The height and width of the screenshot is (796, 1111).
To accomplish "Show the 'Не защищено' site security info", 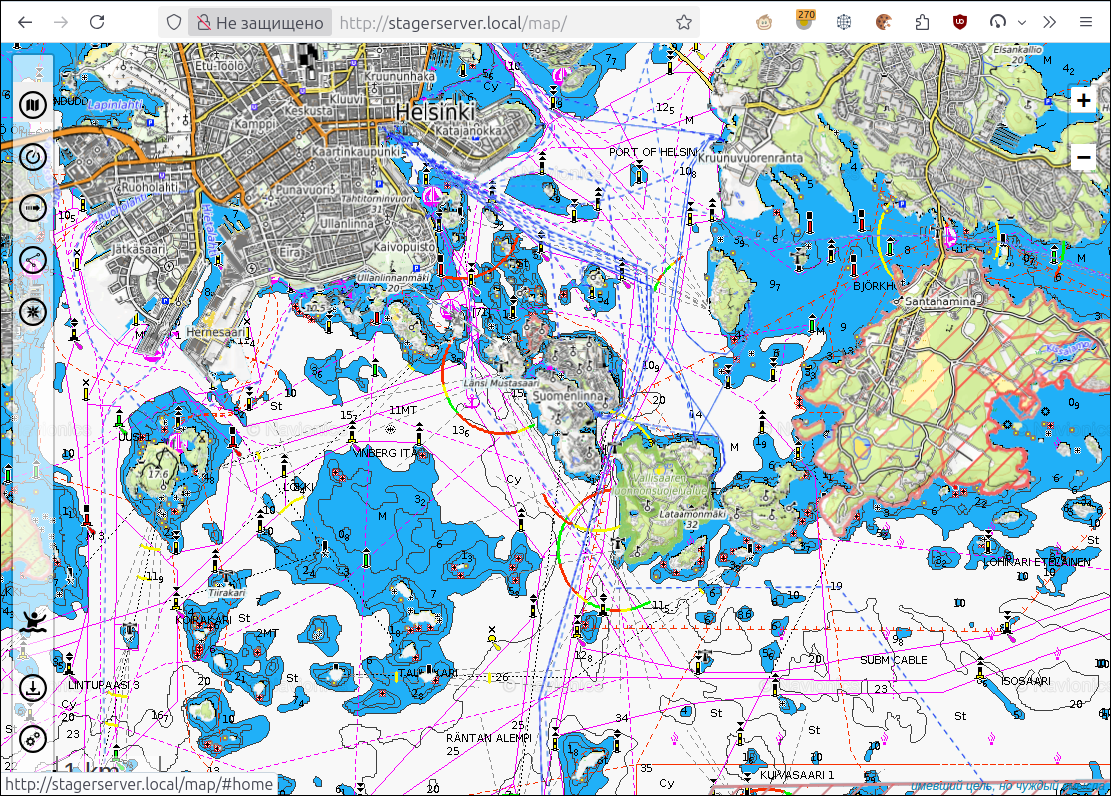I will coord(260,23).
